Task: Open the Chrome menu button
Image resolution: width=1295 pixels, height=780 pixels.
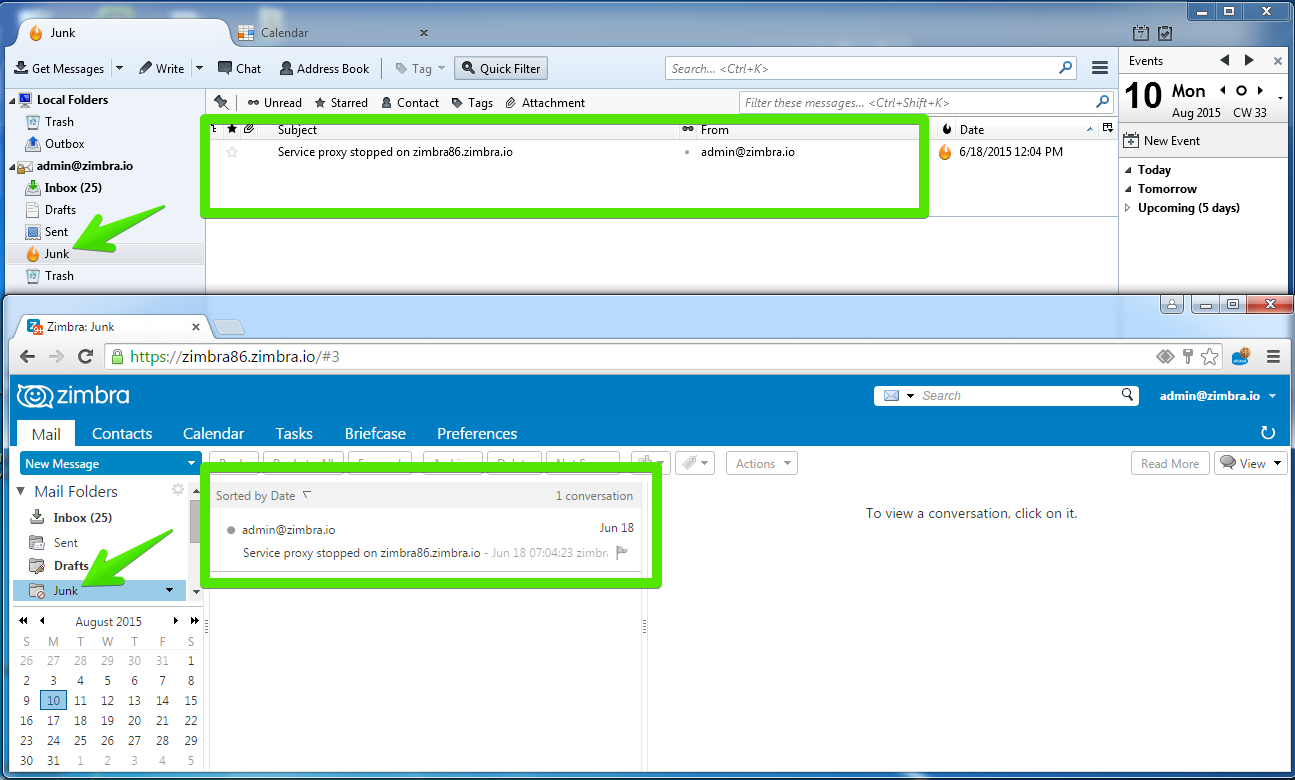Action: click(1273, 356)
